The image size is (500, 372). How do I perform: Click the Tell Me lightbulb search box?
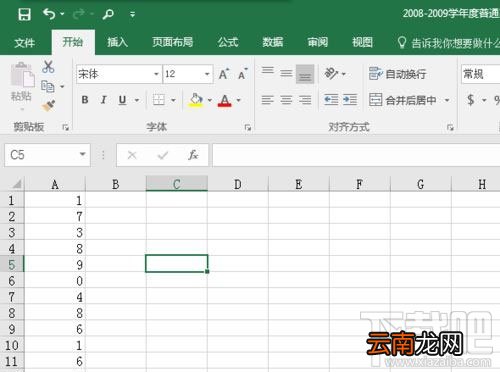click(x=448, y=43)
